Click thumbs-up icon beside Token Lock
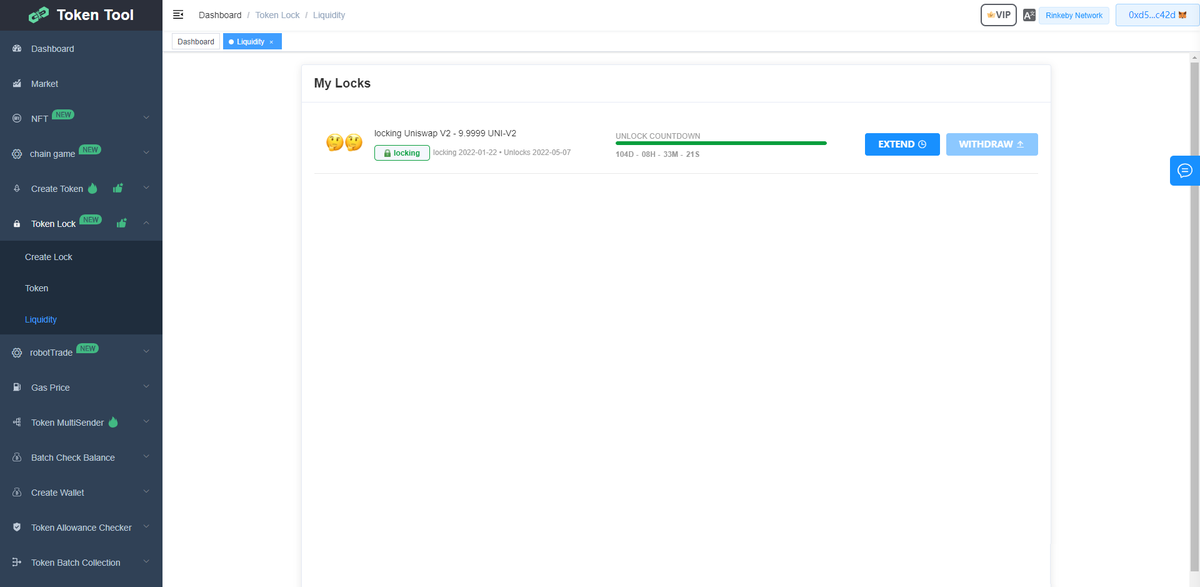Image resolution: width=1200 pixels, height=587 pixels. click(122, 222)
